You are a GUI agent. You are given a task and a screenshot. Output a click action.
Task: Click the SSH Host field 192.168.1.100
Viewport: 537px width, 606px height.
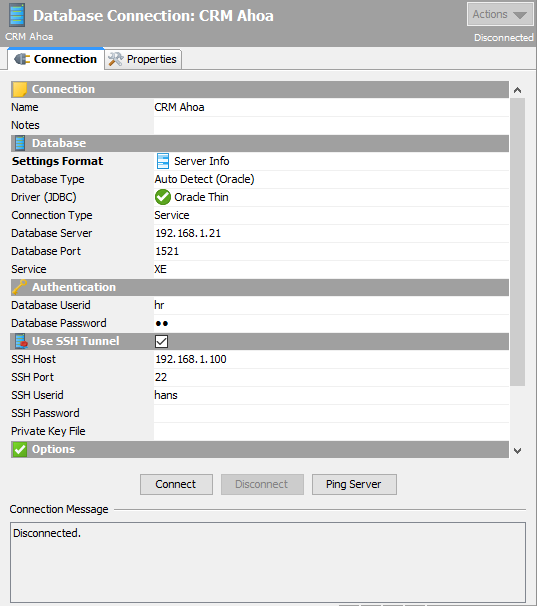[x=331, y=359]
